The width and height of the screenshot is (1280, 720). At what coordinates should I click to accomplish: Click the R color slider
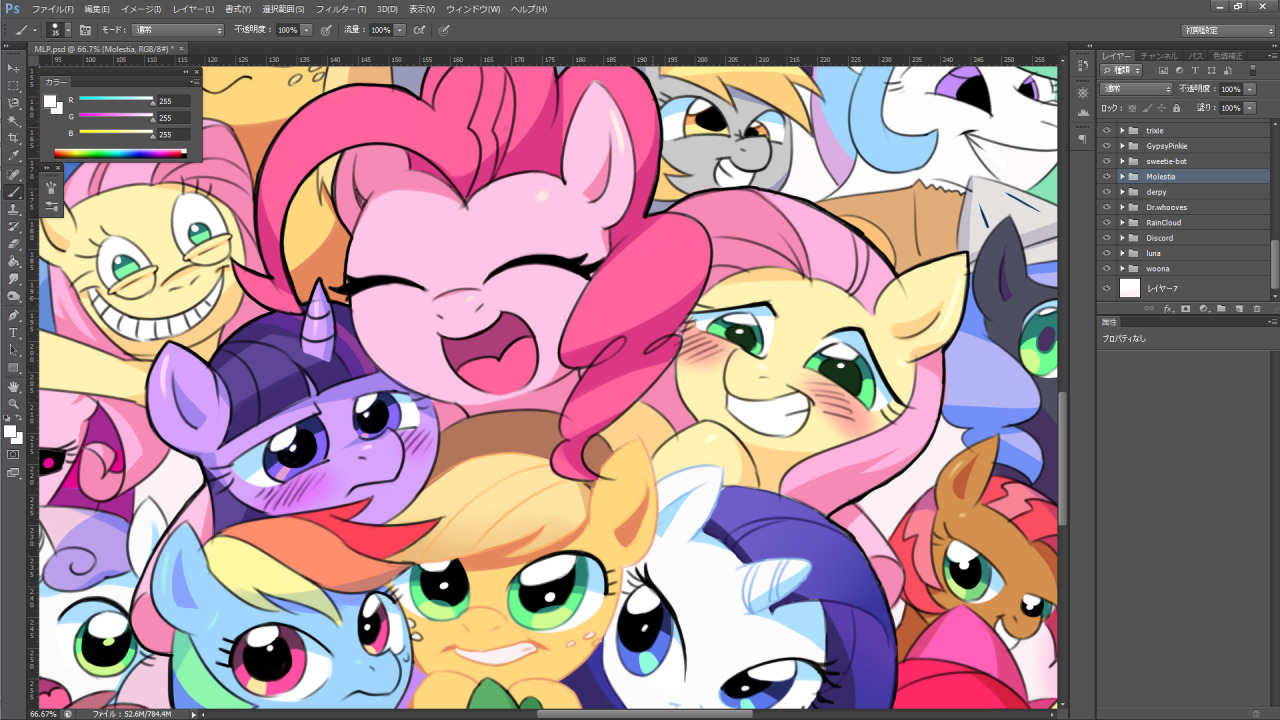click(x=116, y=100)
